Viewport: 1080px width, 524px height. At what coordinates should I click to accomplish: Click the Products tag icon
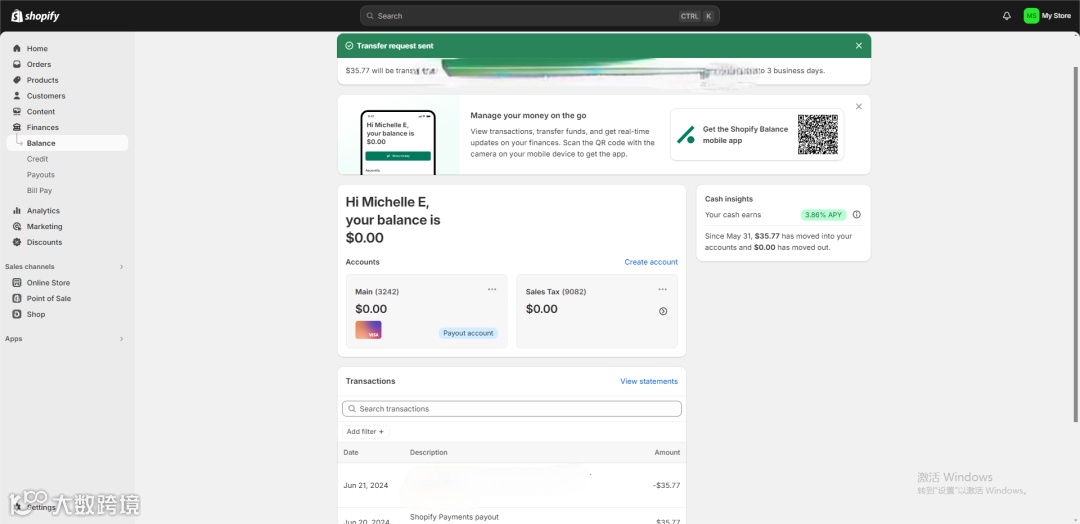point(17,80)
